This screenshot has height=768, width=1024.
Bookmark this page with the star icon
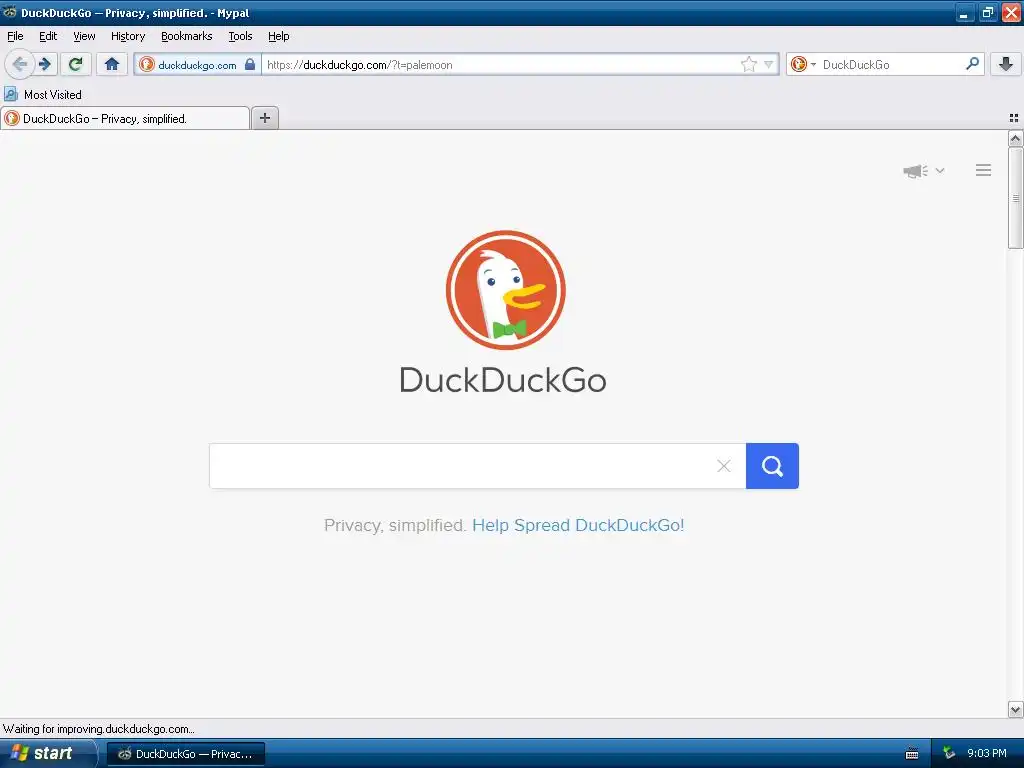pyautogui.click(x=748, y=64)
